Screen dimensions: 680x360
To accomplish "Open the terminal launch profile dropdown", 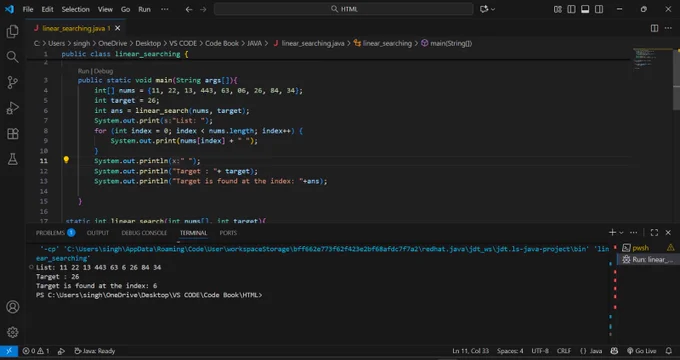I will [621, 233].
